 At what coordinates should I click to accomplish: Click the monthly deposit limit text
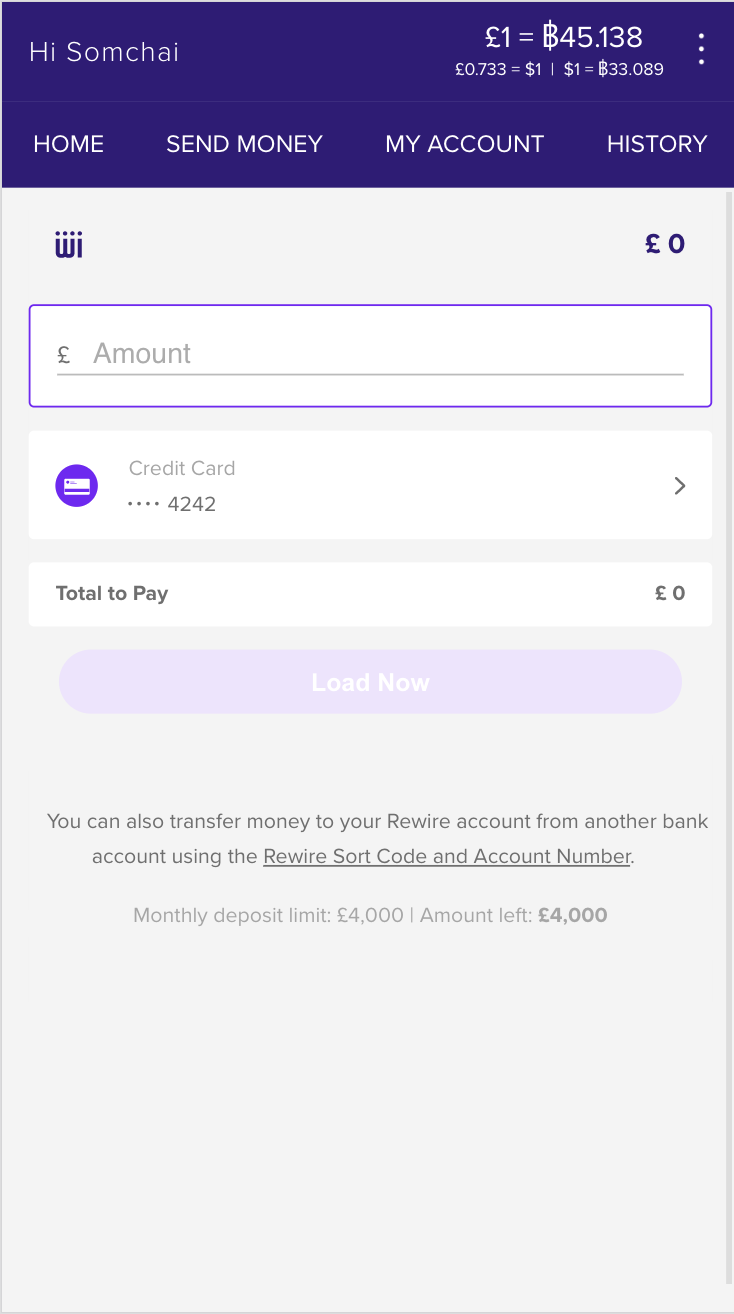(268, 915)
